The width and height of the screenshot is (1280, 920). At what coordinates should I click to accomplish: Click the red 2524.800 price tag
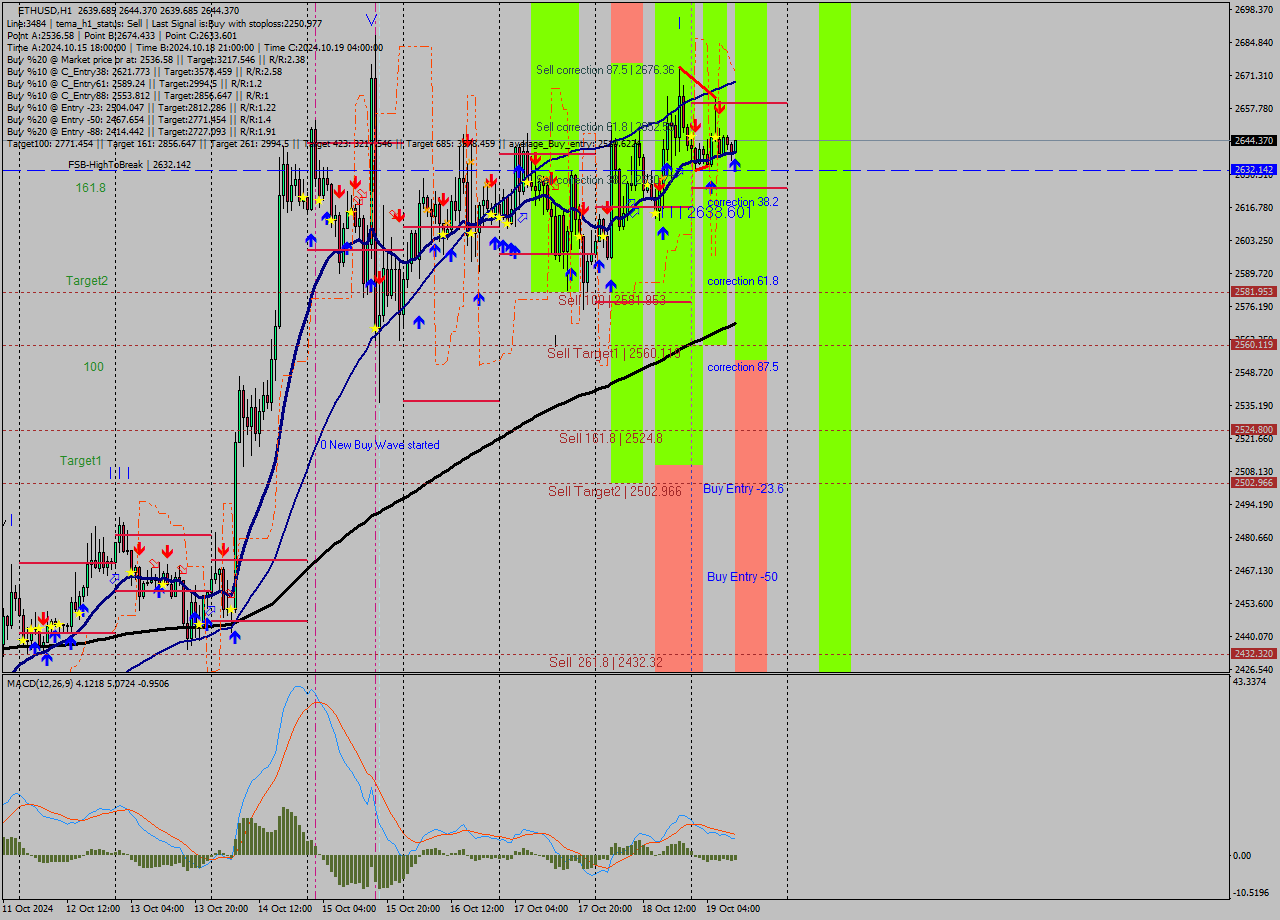click(1254, 430)
